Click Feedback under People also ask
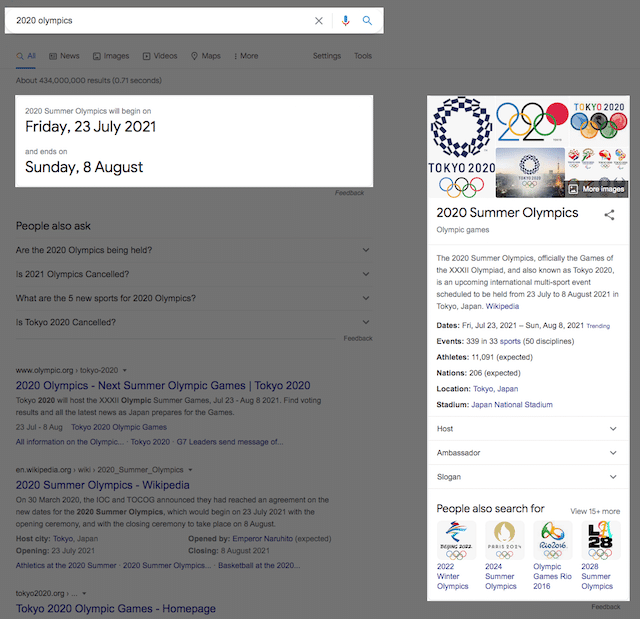This screenshot has width=640, height=619. click(x=358, y=338)
